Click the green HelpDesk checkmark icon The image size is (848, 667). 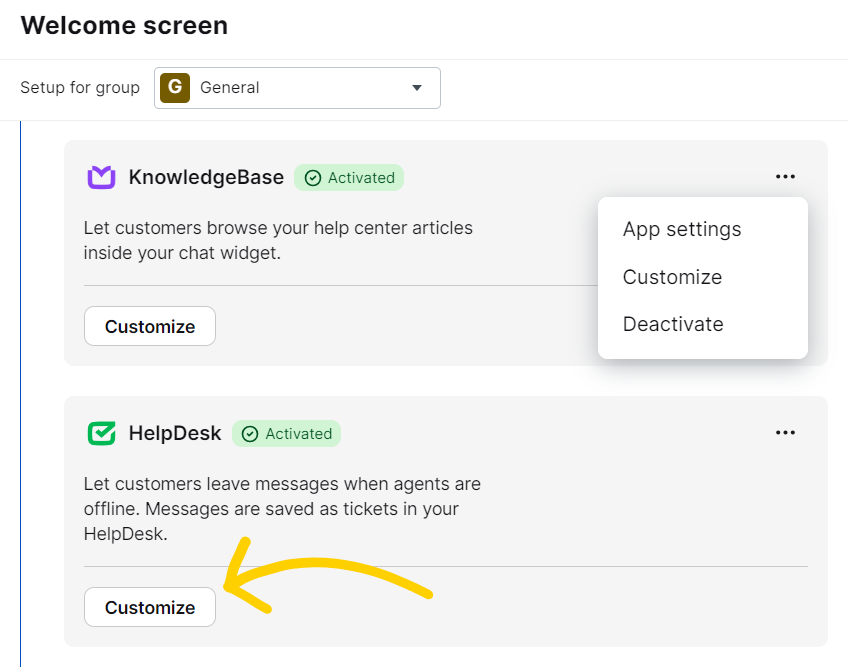click(x=102, y=433)
